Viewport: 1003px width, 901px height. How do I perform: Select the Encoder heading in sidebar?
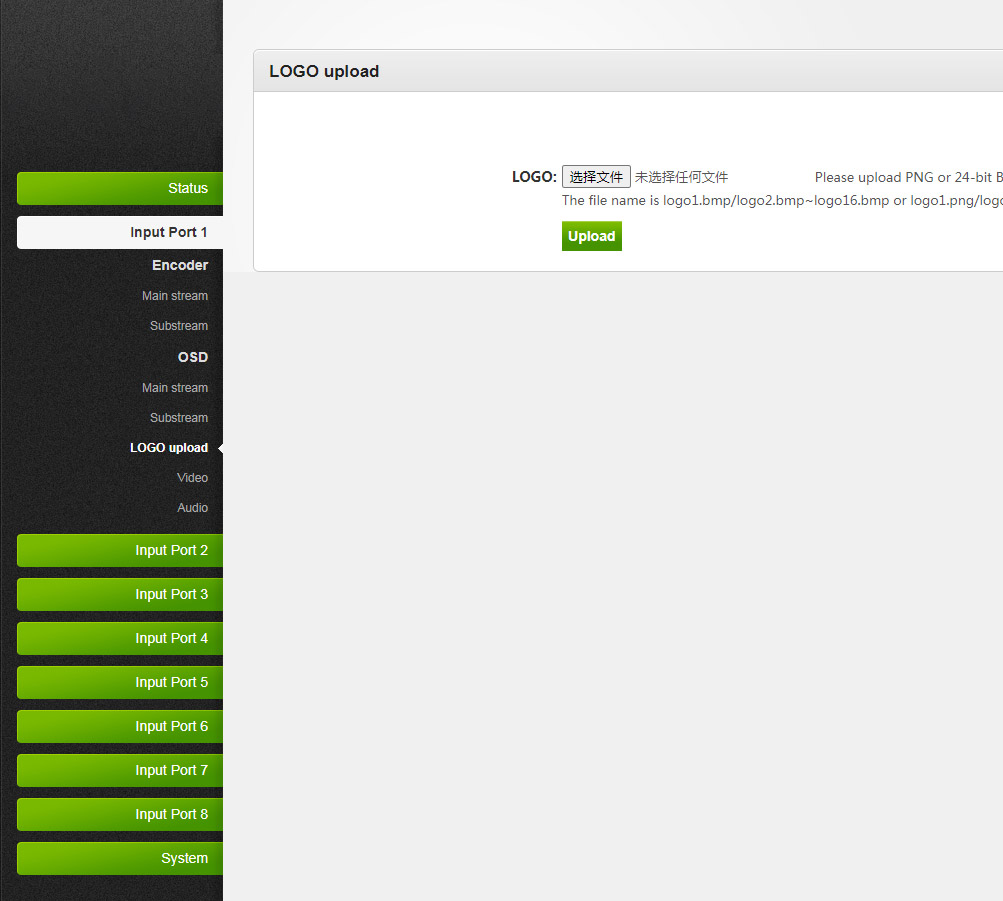point(180,265)
